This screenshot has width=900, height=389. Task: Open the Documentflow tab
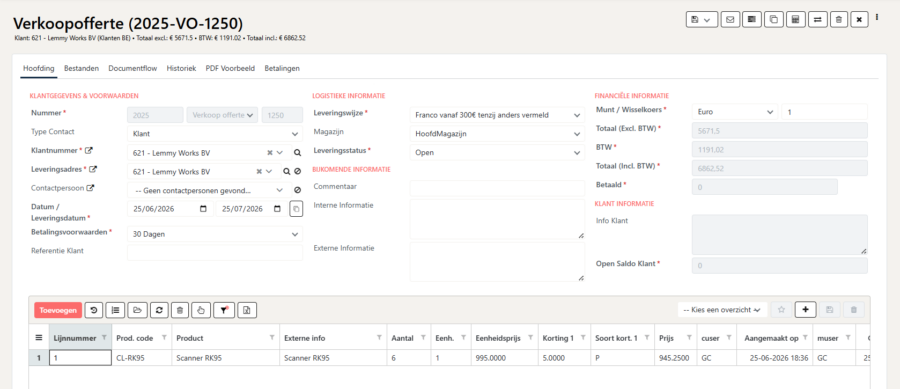(x=133, y=68)
